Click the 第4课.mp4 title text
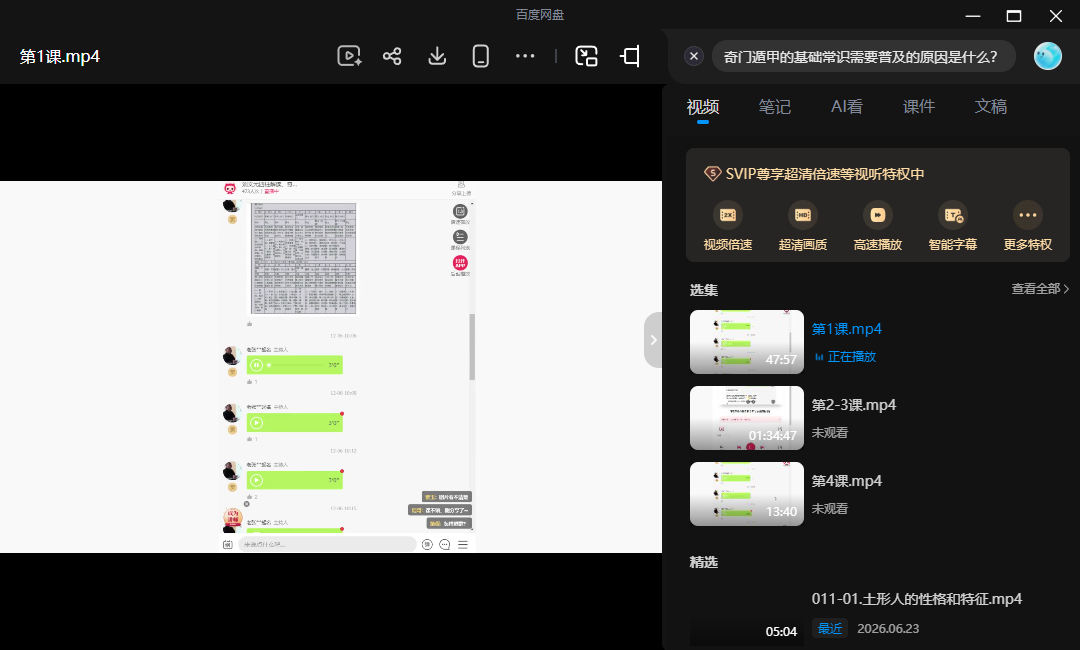Screen dimensions: 1080x650 847,481
